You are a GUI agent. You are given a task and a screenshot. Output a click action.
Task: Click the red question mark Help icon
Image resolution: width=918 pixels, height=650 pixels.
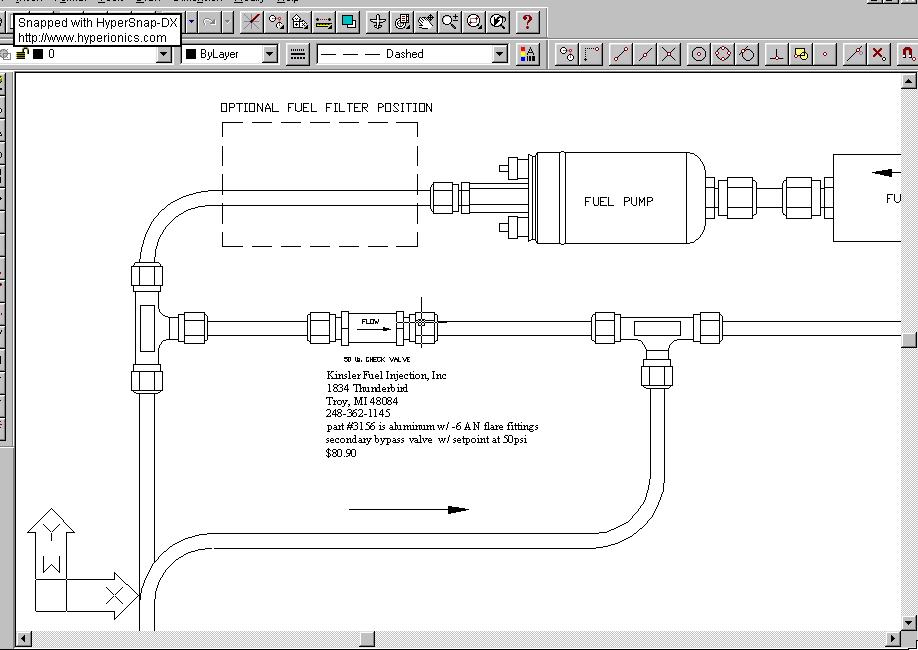click(527, 21)
